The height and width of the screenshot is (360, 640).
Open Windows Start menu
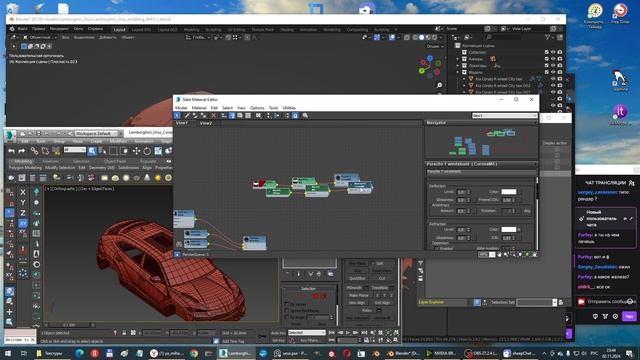(x=8, y=353)
